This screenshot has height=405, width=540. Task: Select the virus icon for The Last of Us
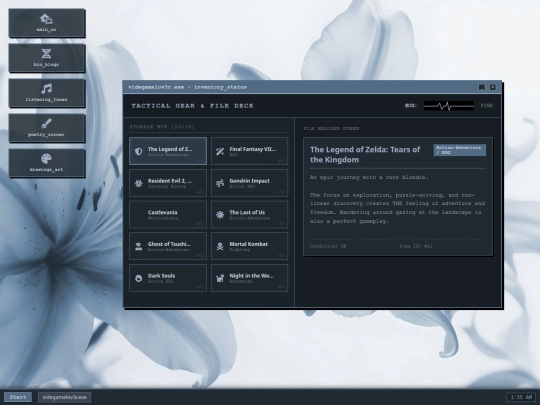[220, 215]
